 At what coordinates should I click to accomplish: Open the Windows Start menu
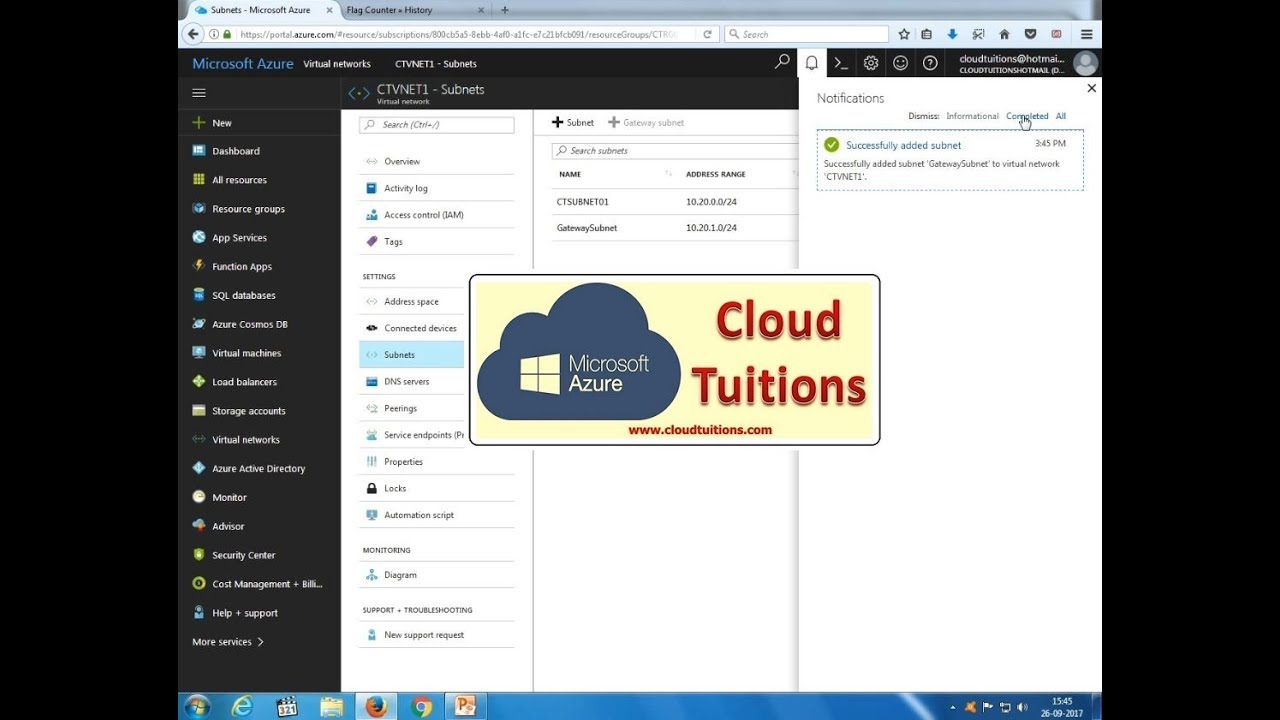click(x=197, y=706)
